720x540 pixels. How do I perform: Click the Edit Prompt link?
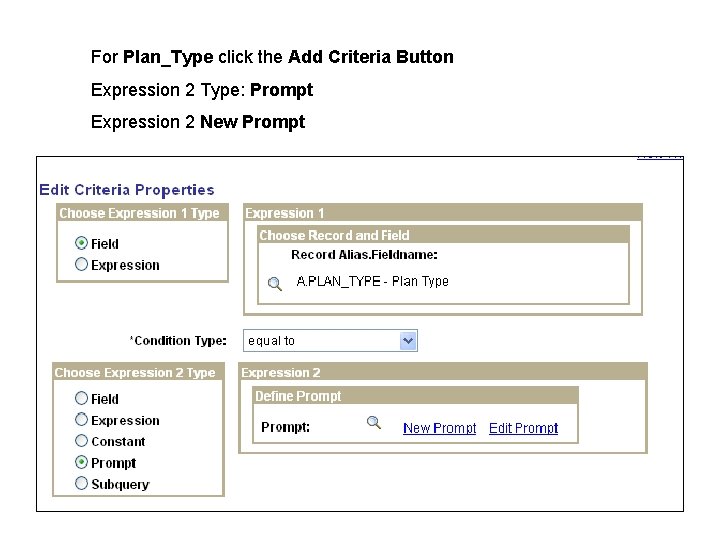pos(523,428)
